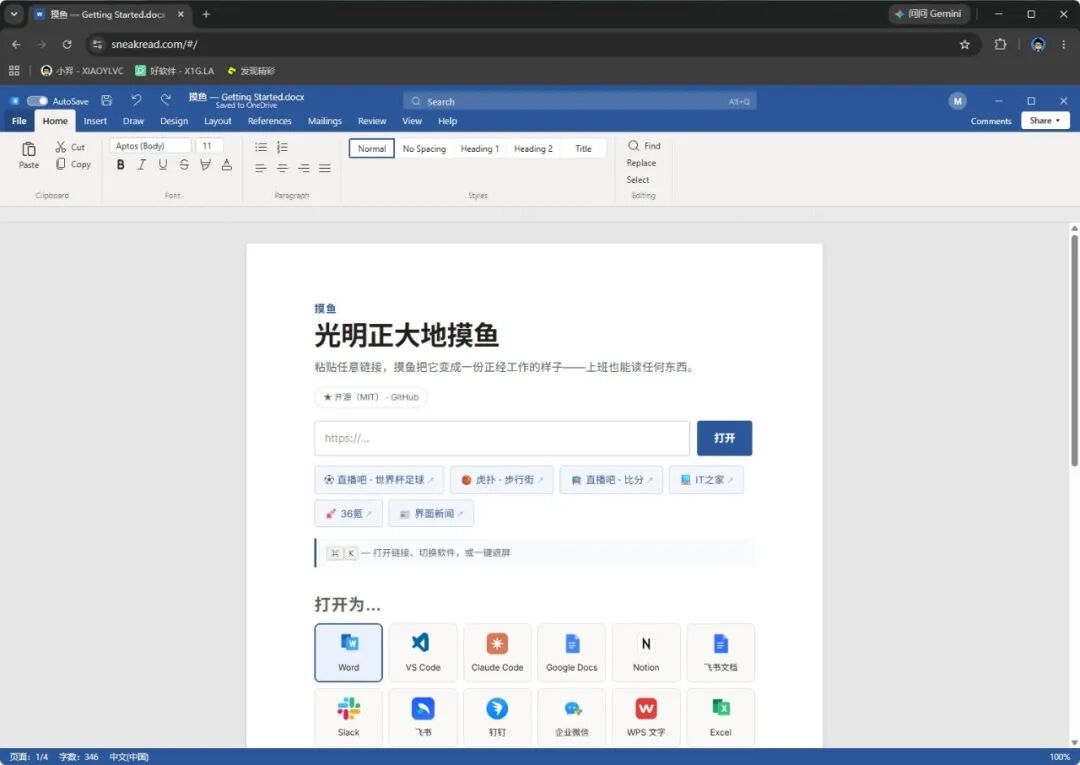This screenshot has width=1080, height=765.
Task: Open the Share dropdown button
Action: (x=1045, y=120)
